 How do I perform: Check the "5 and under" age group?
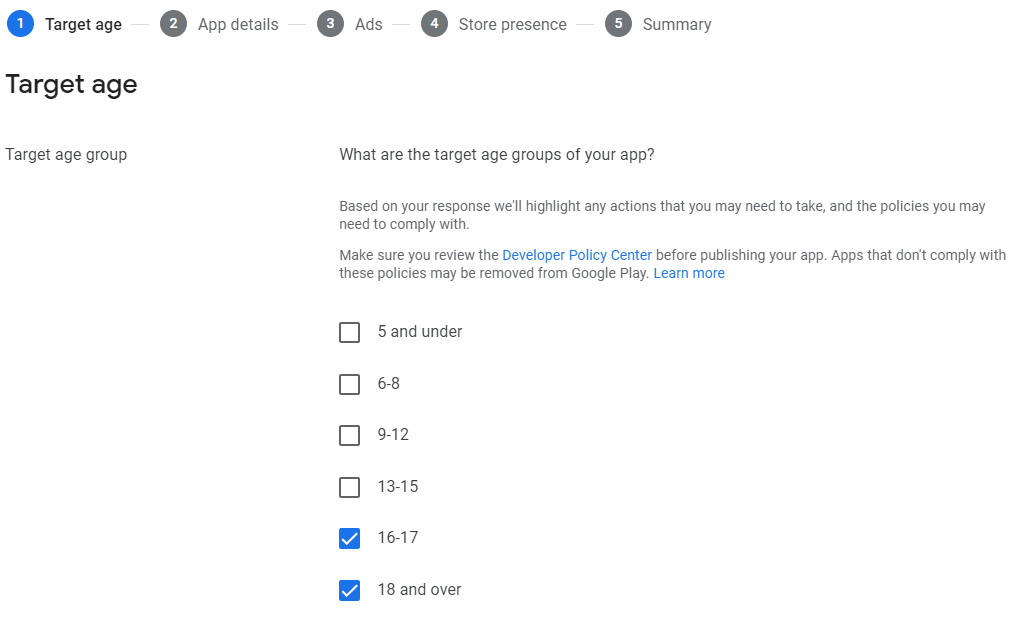click(x=349, y=332)
